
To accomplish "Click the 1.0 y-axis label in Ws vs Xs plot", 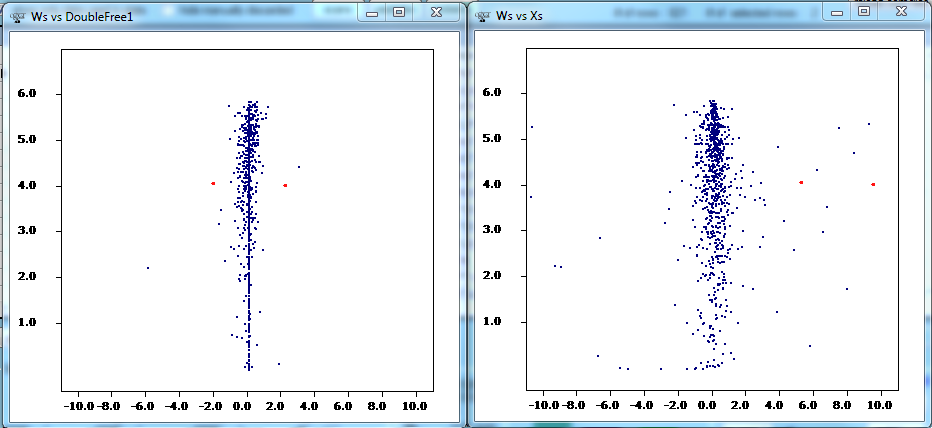I will click(x=490, y=322).
